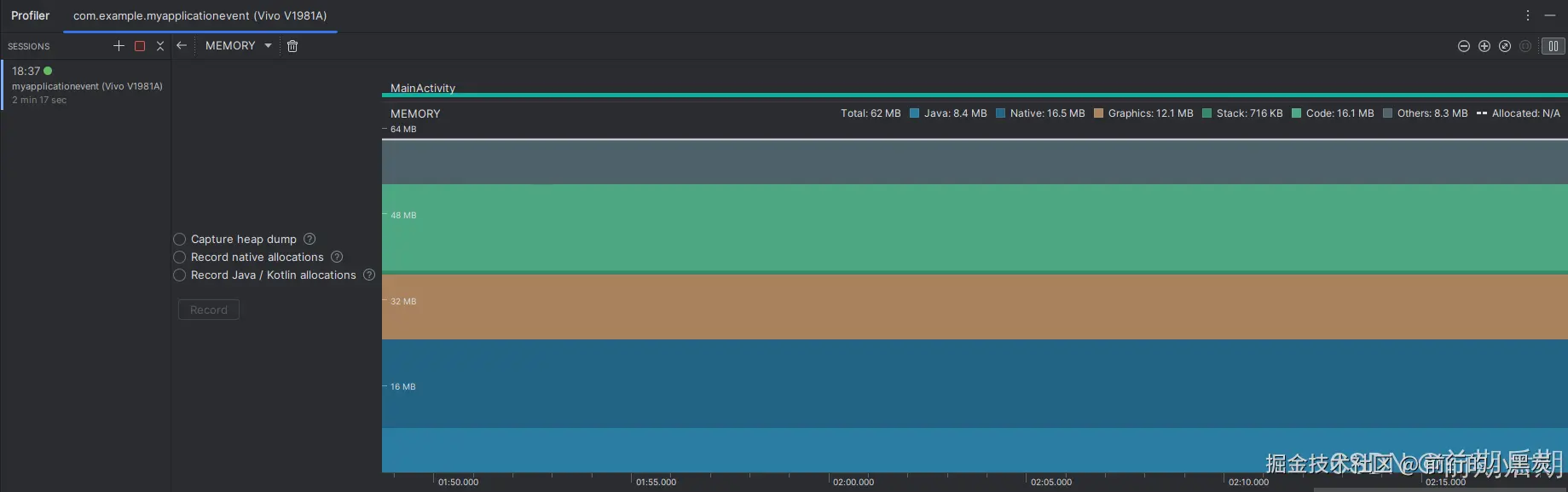The height and width of the screenshot is (492, 1568).
Task: Open help for Record native allocations
Action: [337, 257]
